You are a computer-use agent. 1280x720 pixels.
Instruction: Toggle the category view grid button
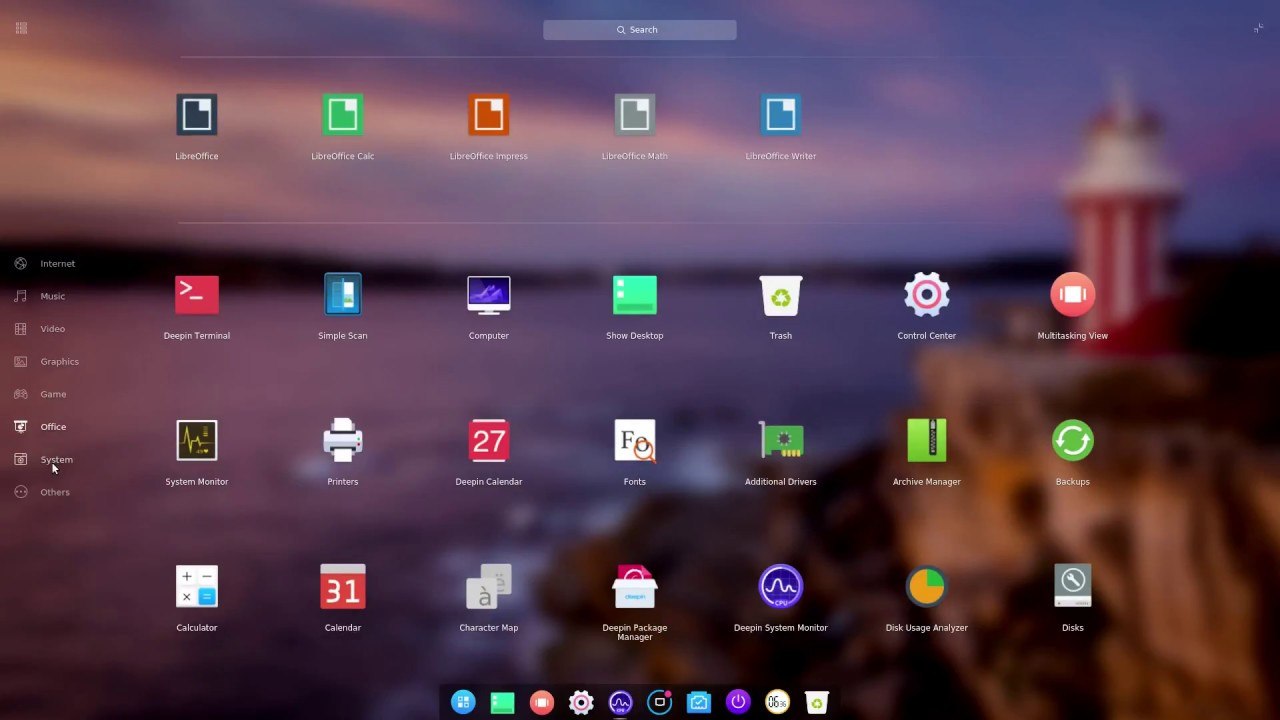click(21, 28)
